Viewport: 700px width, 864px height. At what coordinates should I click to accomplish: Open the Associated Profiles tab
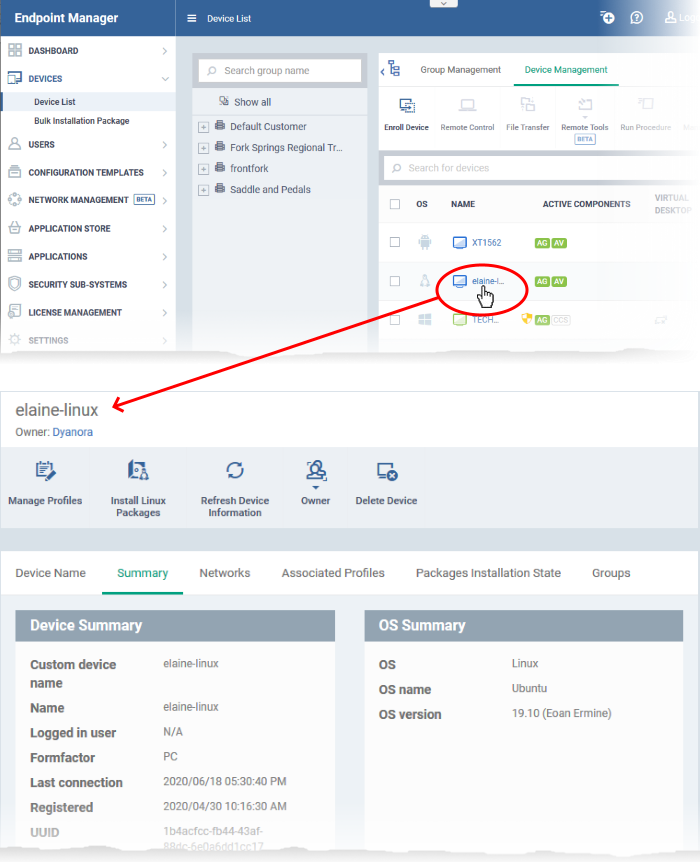pos(333,573)
